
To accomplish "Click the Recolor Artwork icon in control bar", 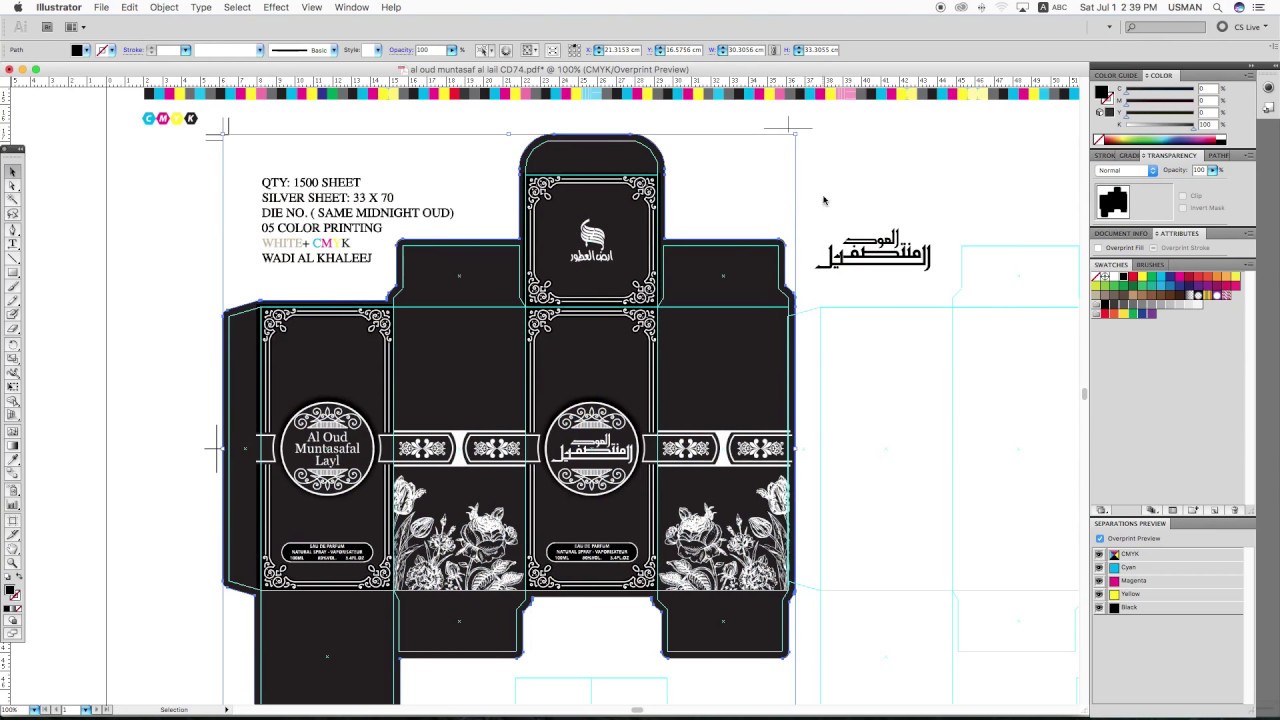I will [505, 50].
